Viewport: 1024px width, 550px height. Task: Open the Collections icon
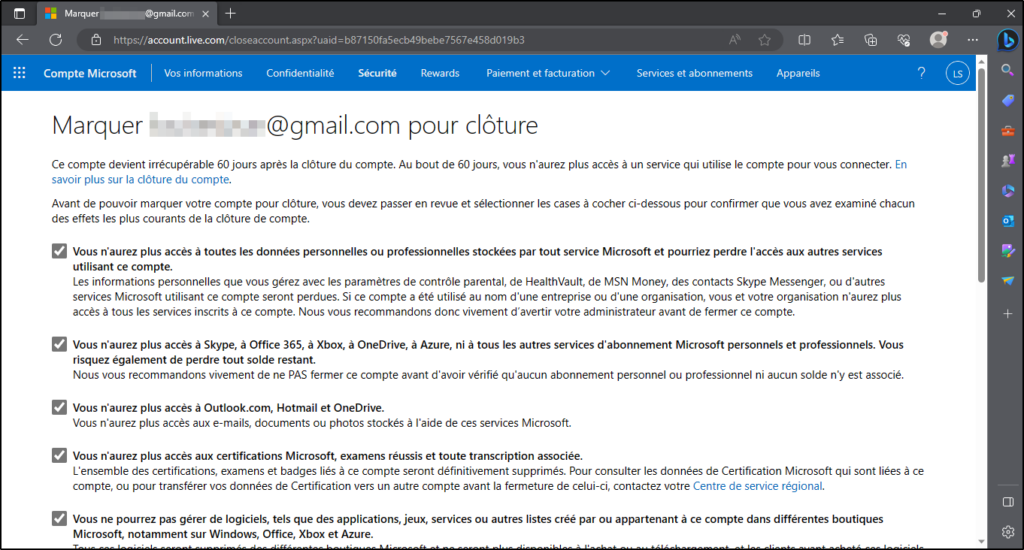pos(871,40)
